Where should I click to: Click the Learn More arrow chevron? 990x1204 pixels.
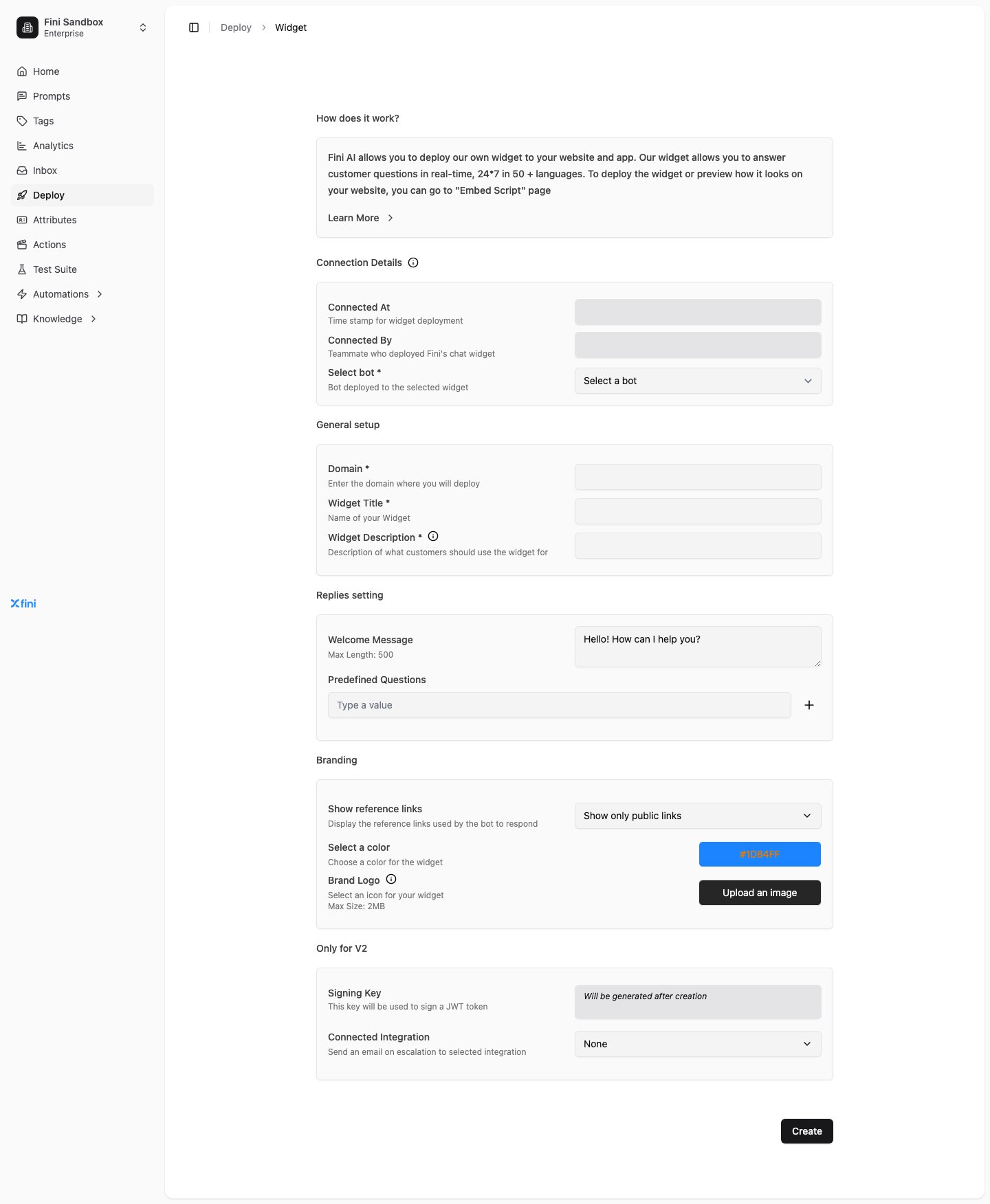coord(390,218)
